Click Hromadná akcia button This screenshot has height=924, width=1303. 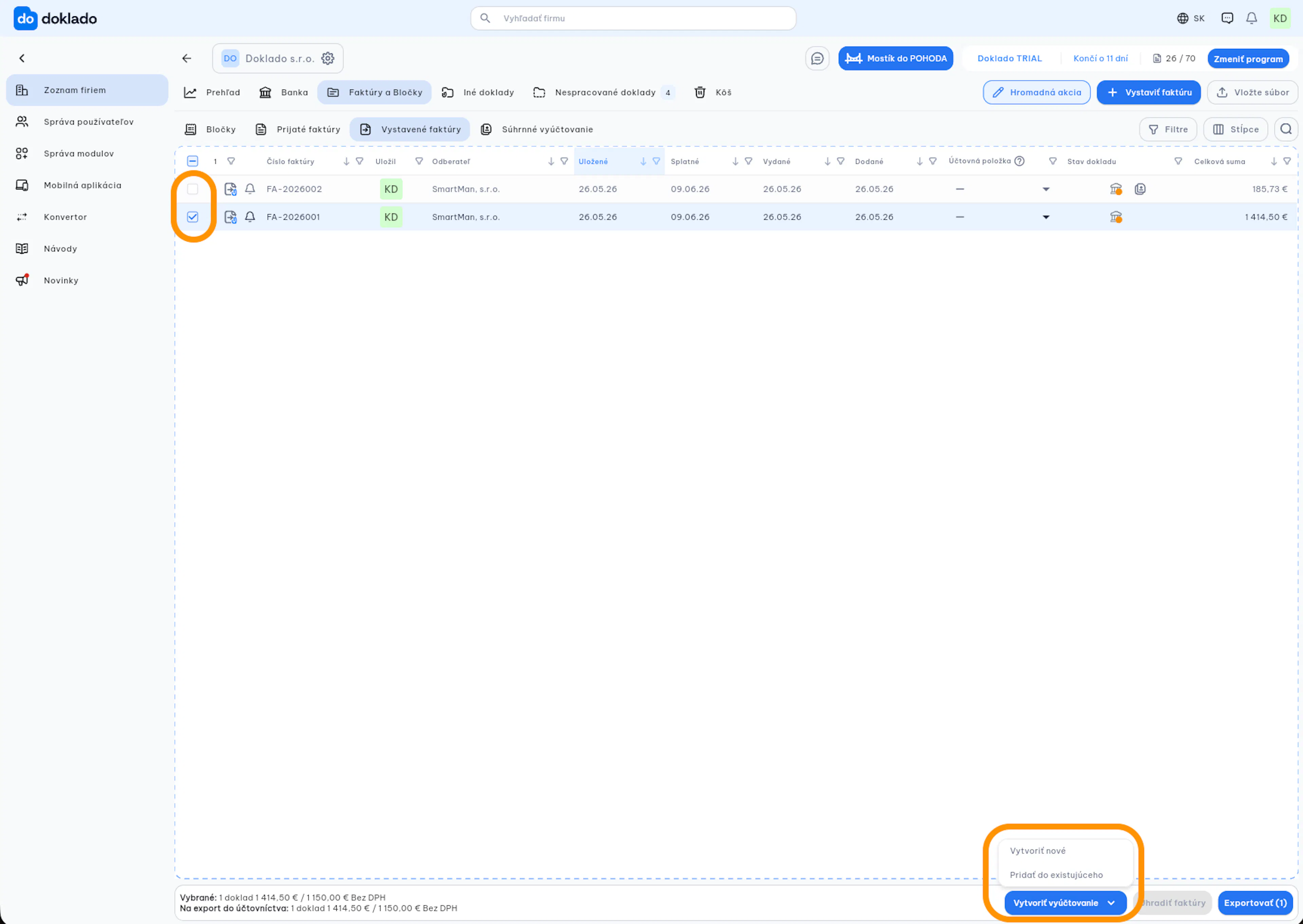tap(1036, 92)
